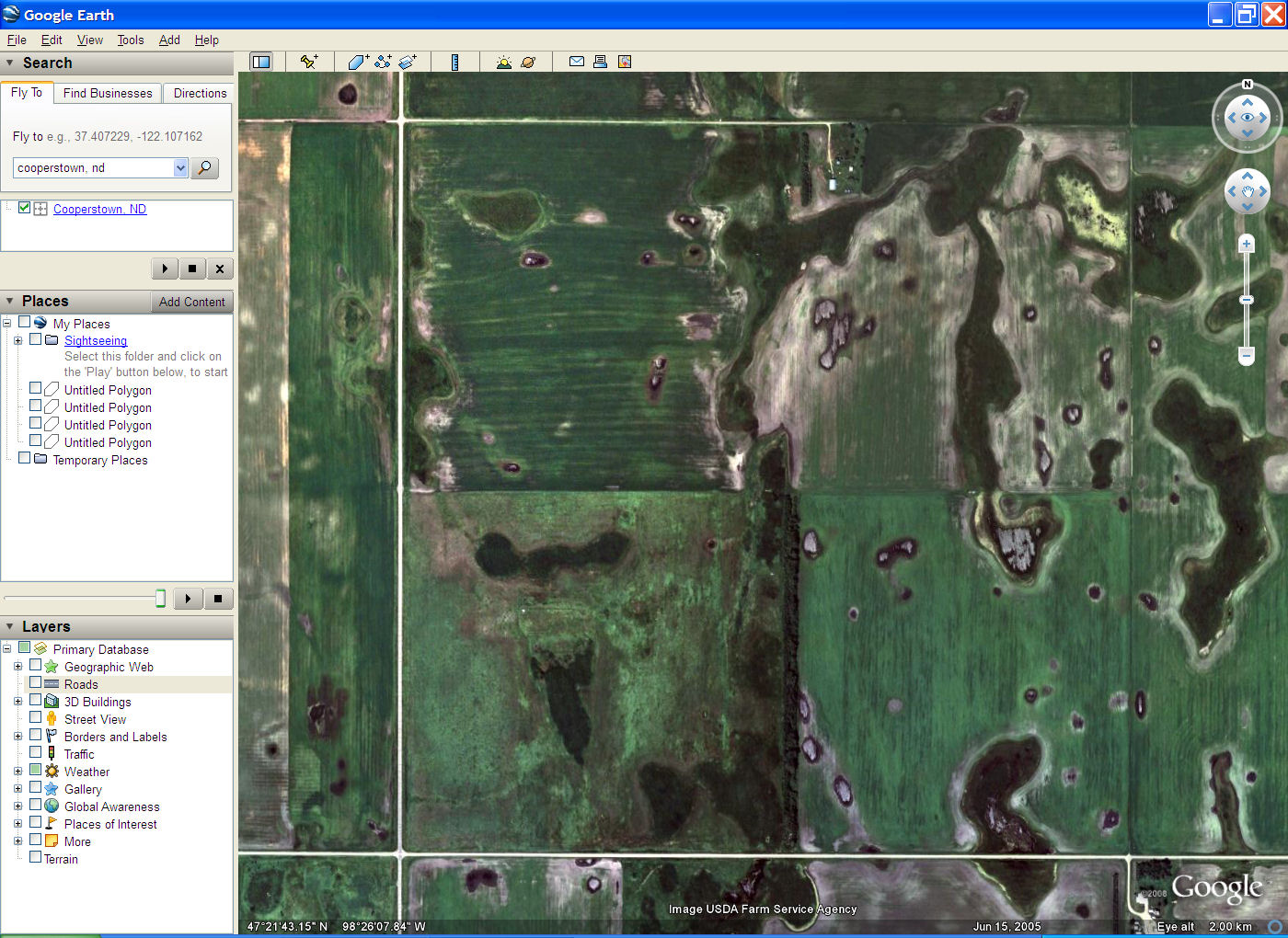This screenshot has height=938, width=1288.
Task: Open the Fly To address dropdown arrow
Action: click(180, 167)
